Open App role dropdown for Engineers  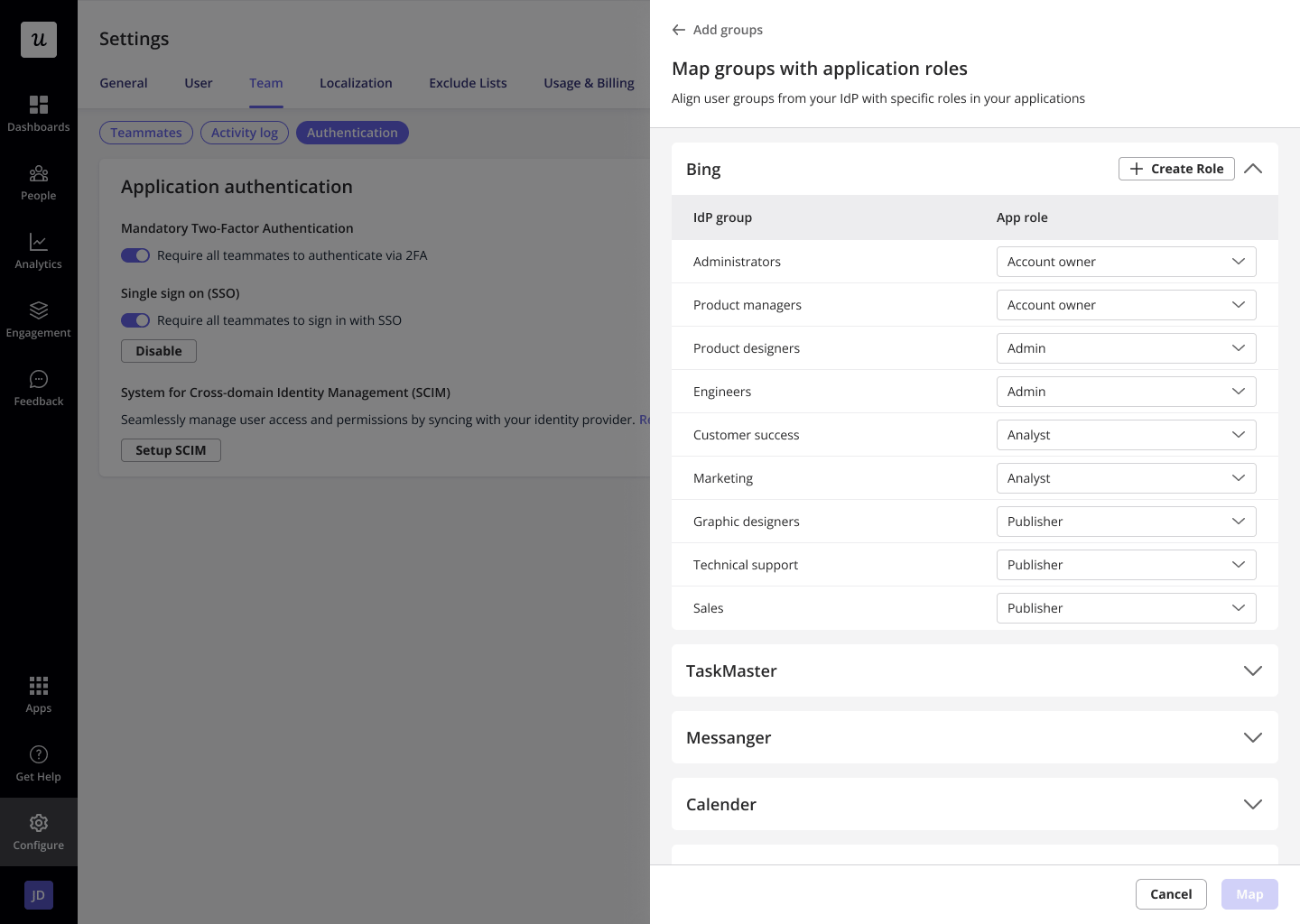coord(1126,392)
